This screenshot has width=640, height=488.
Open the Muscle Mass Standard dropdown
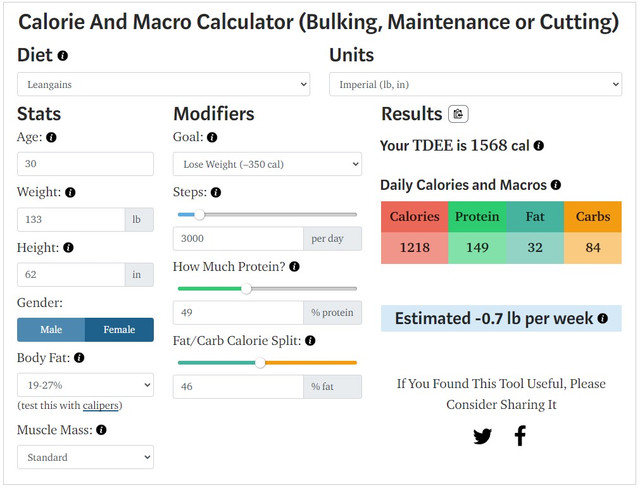[x=85, y=457]
